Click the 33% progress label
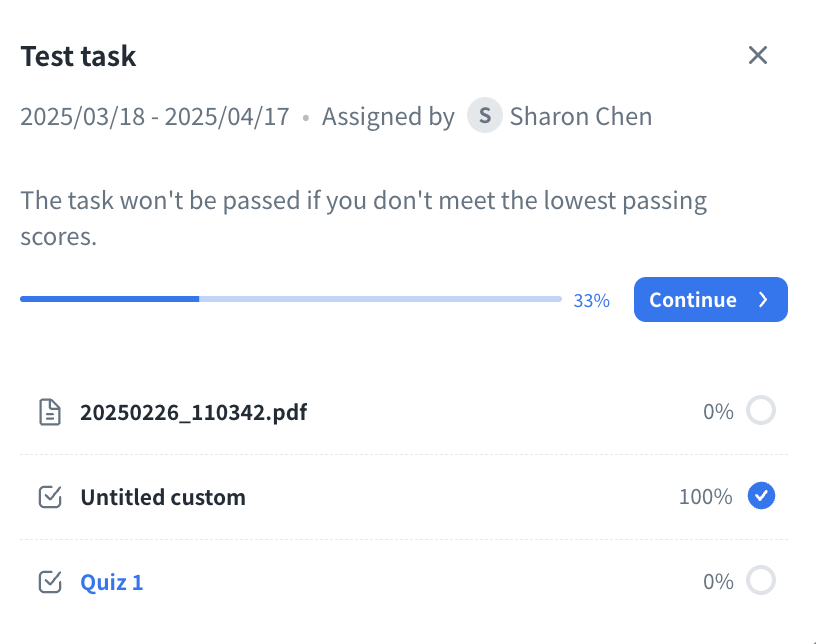 [x=591, y=301]
